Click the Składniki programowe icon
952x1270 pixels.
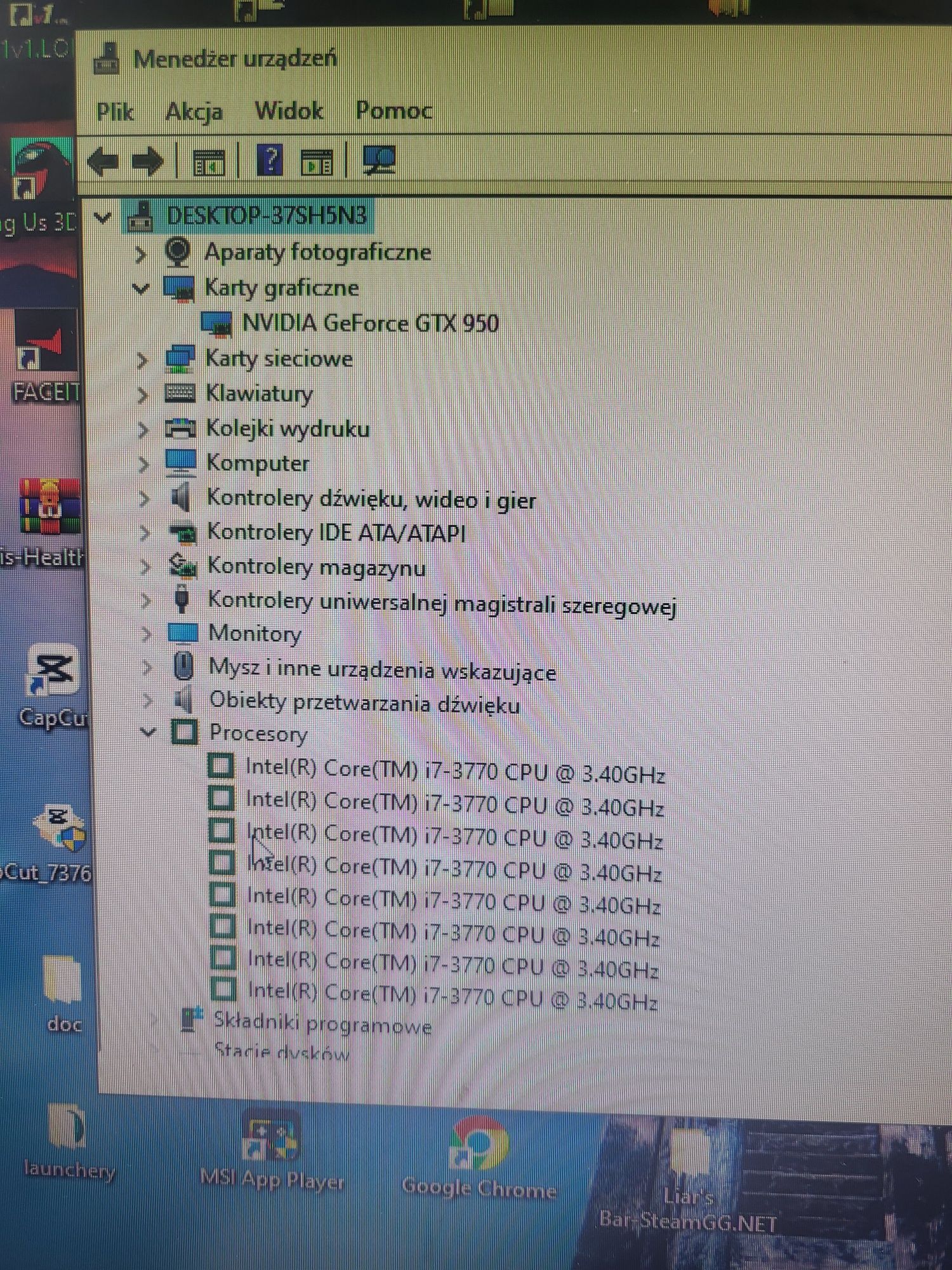[x=191, y=1020]
